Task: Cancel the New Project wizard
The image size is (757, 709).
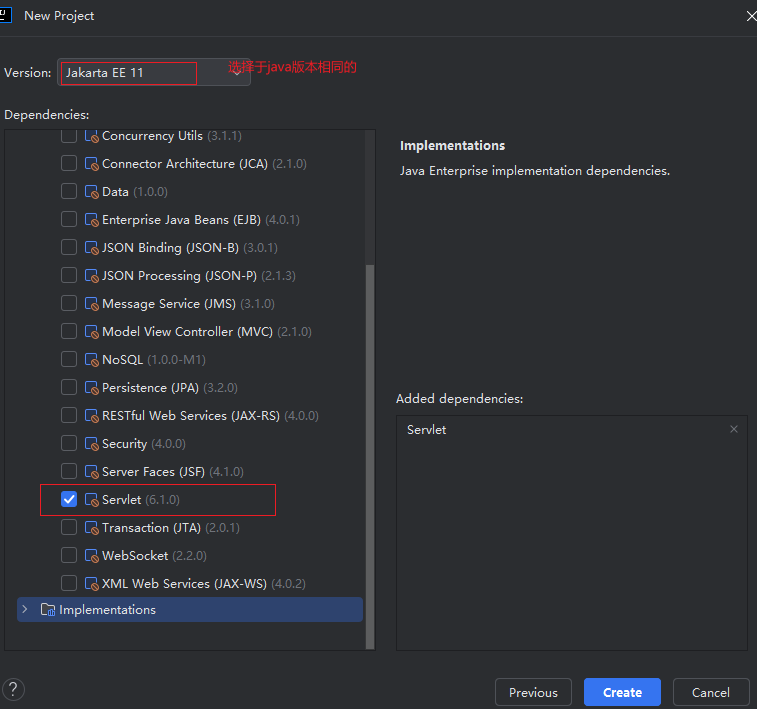Action: coord(711,693)
